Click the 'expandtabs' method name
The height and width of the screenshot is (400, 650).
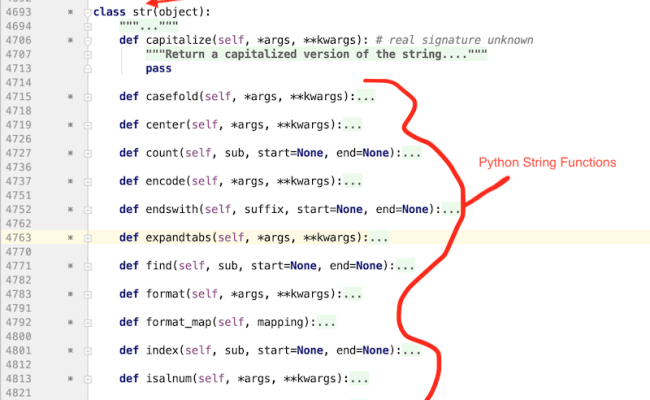click(179, 238)
